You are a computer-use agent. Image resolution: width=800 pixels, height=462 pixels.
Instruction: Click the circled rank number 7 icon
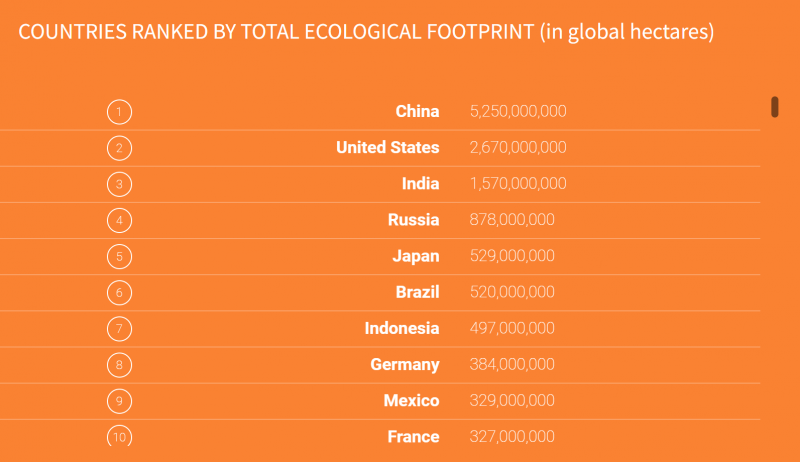click(x=119, y=328)
